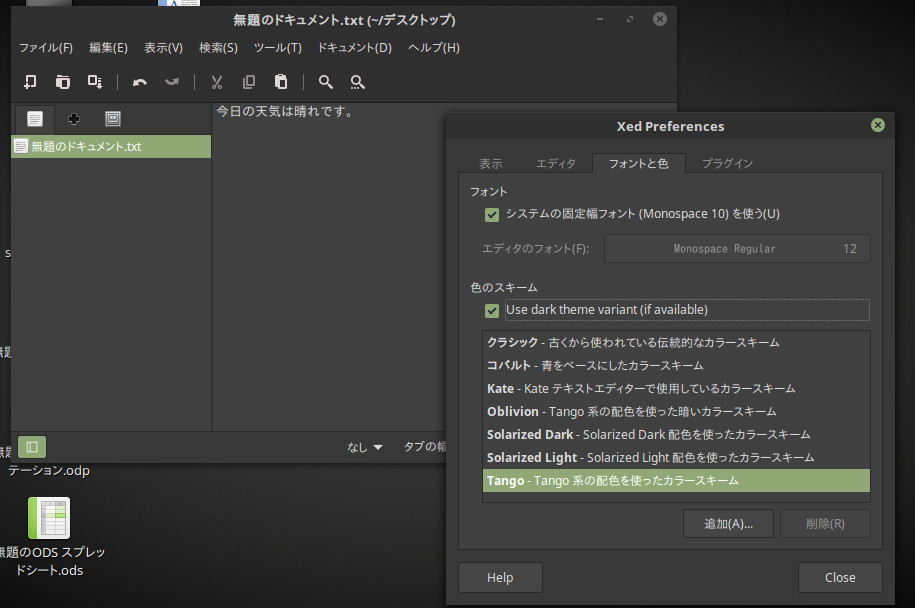
Task: Click Close button in preferences
Action: coord(840,578)
